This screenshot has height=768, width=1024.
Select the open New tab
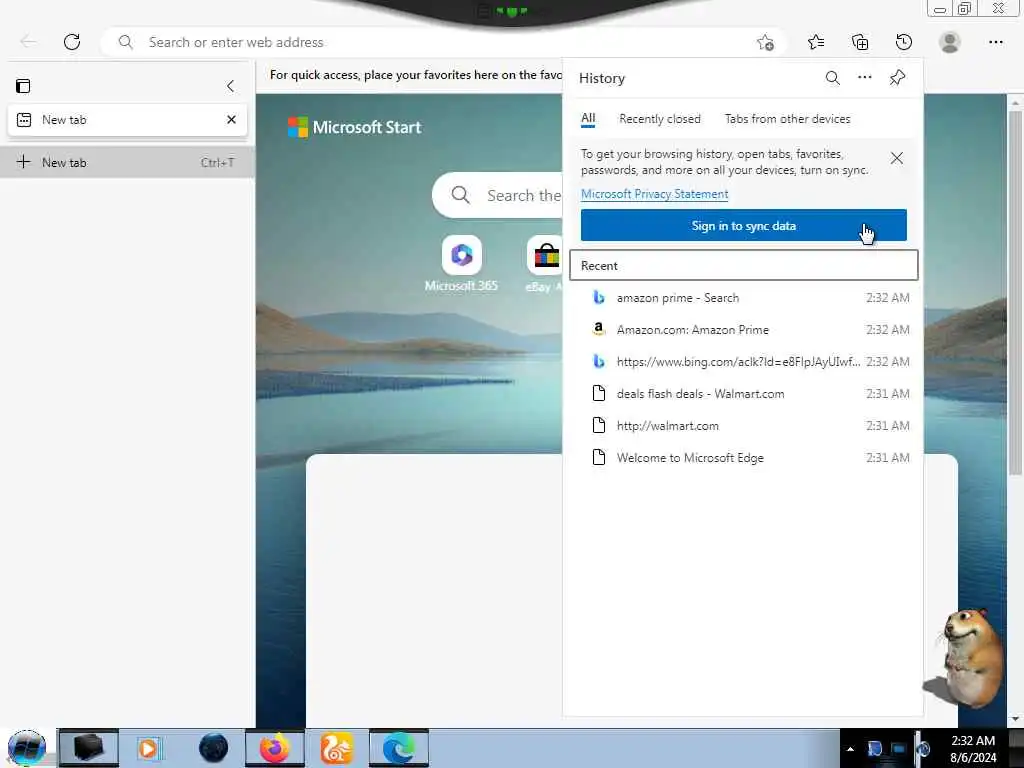127,120
